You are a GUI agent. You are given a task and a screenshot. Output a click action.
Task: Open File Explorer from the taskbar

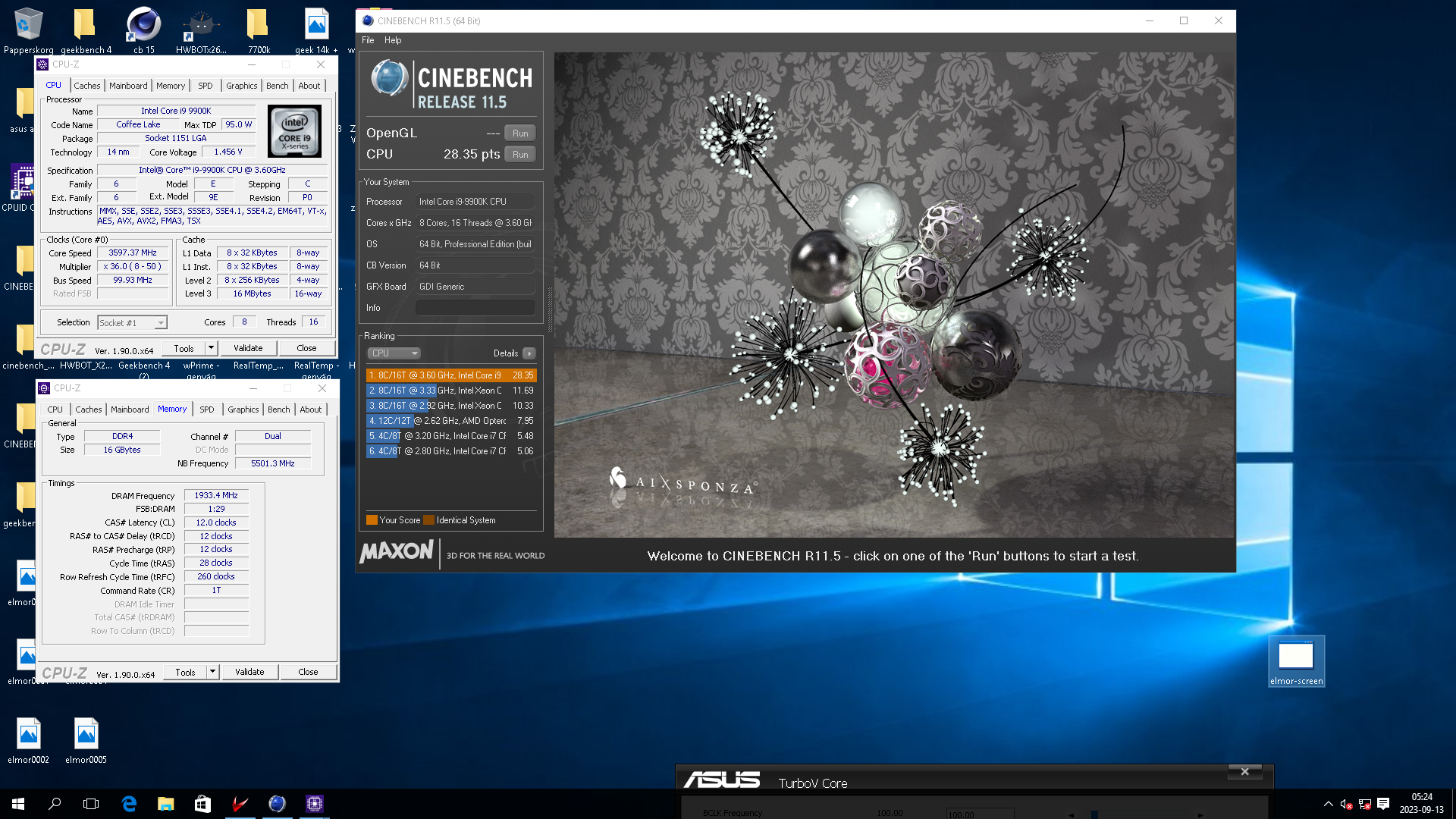click(x=165, y=804)
